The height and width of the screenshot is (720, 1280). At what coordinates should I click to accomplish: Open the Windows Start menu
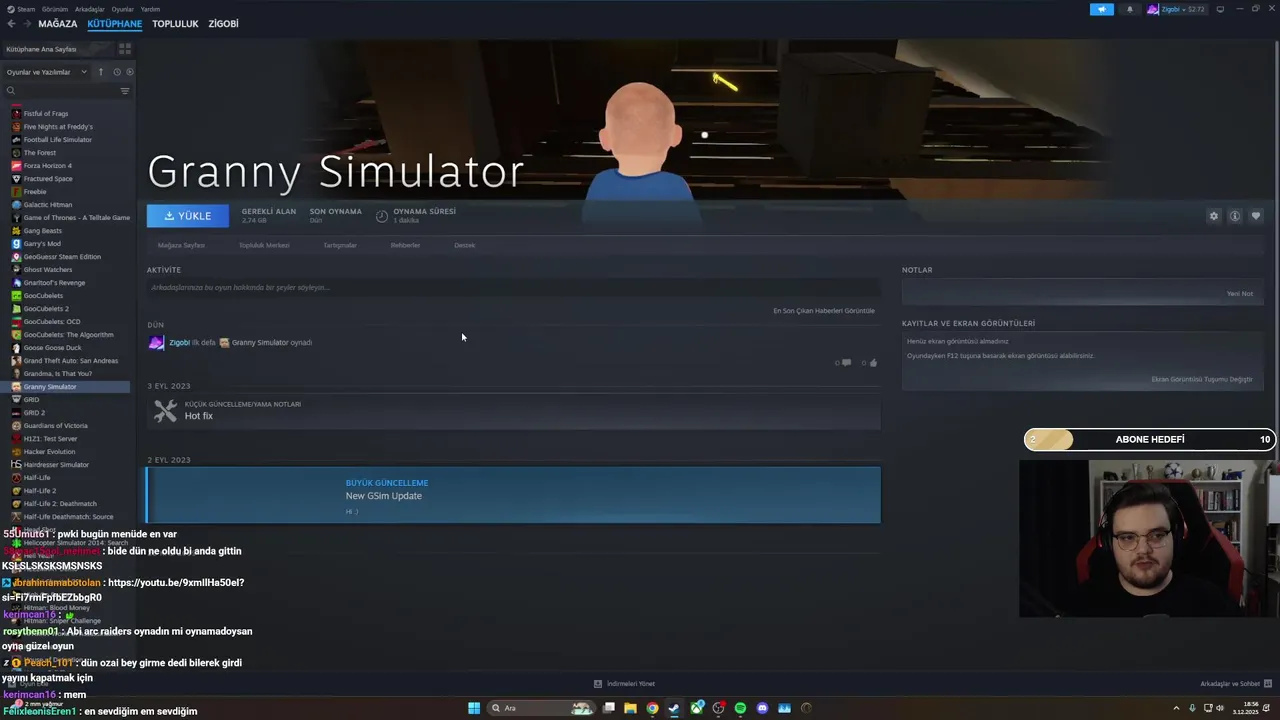click(474, 708)
